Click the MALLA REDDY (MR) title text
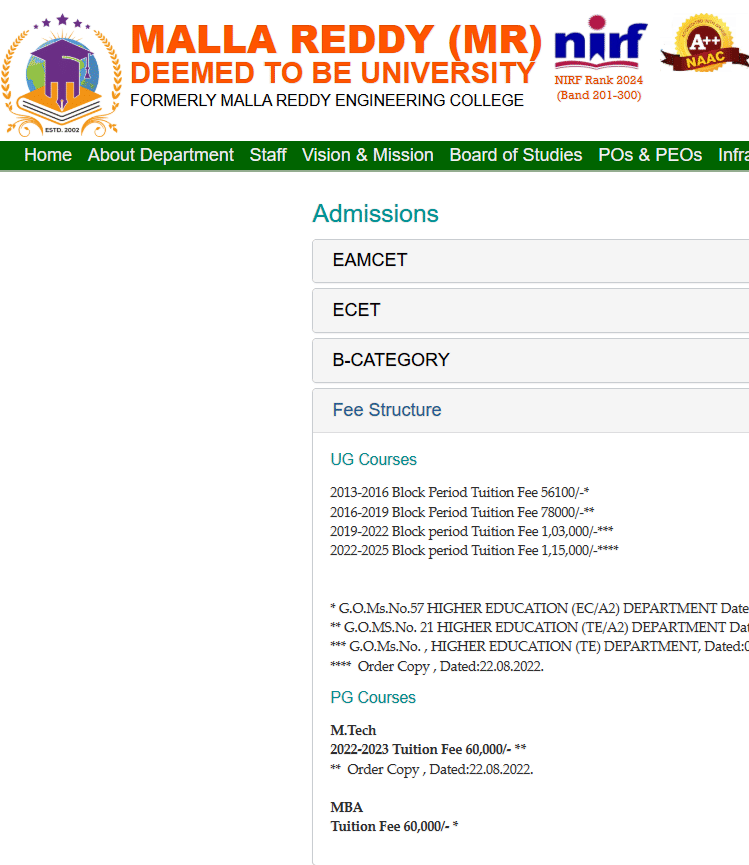 336,39
